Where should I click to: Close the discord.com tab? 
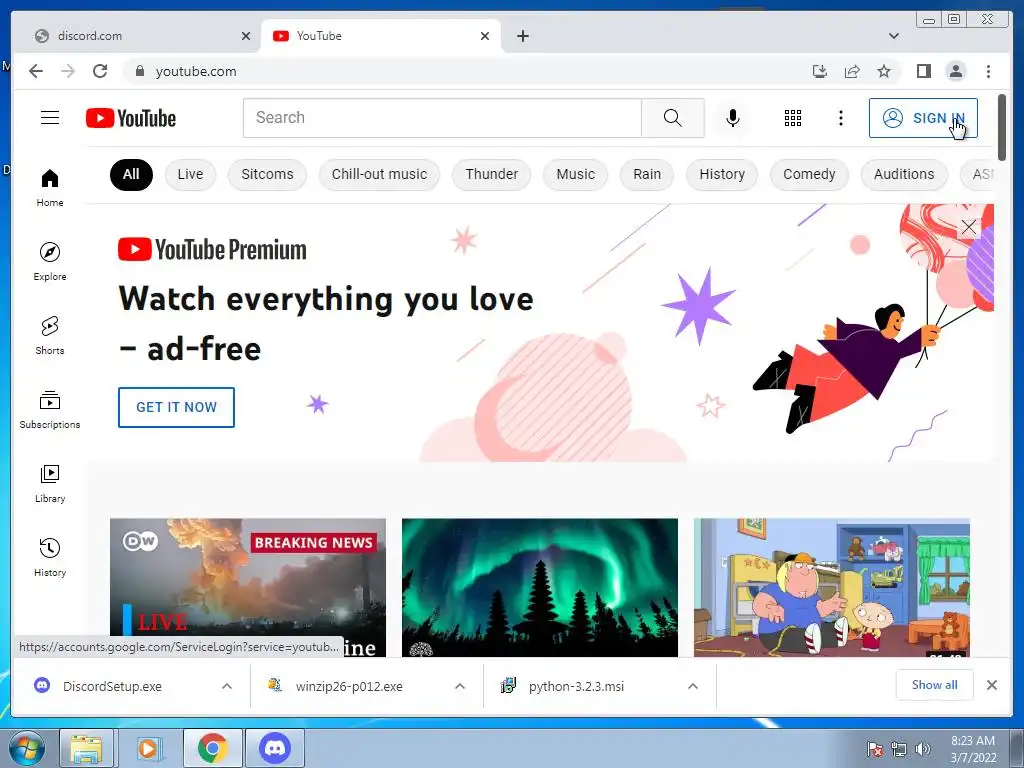coord(246,36)
